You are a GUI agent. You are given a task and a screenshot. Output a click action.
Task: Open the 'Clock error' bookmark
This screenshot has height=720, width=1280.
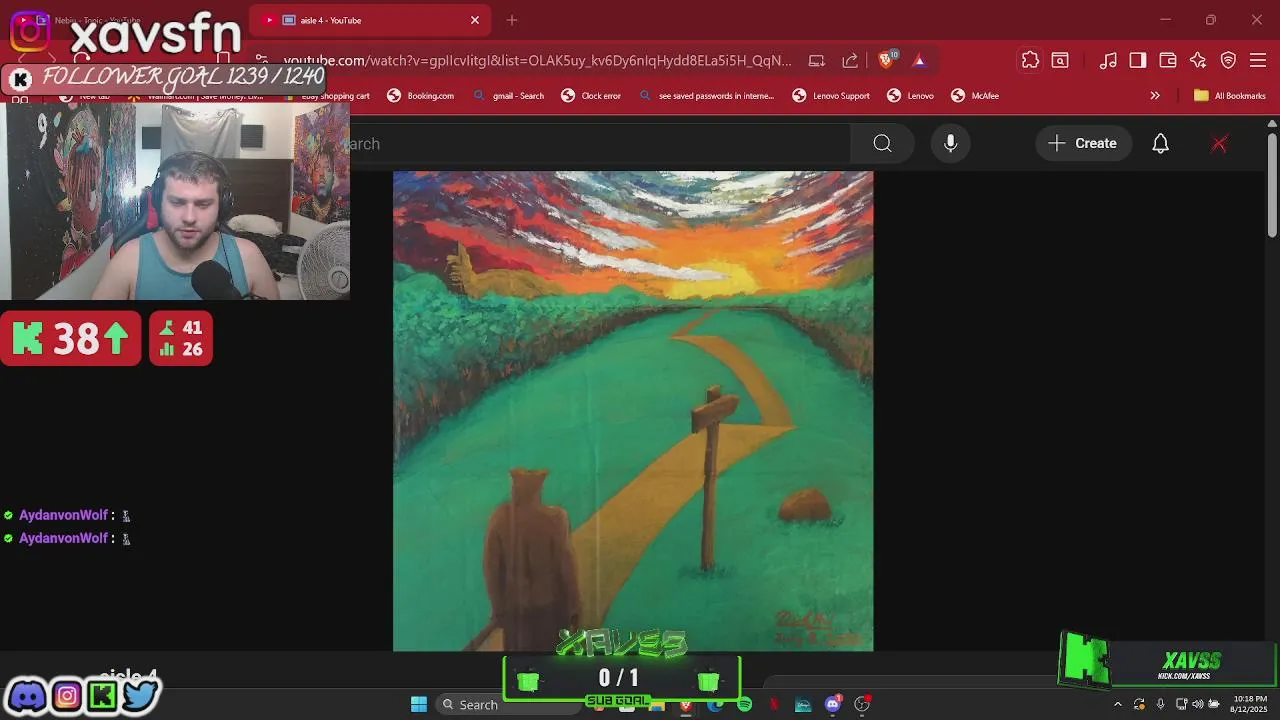point(591,96)
